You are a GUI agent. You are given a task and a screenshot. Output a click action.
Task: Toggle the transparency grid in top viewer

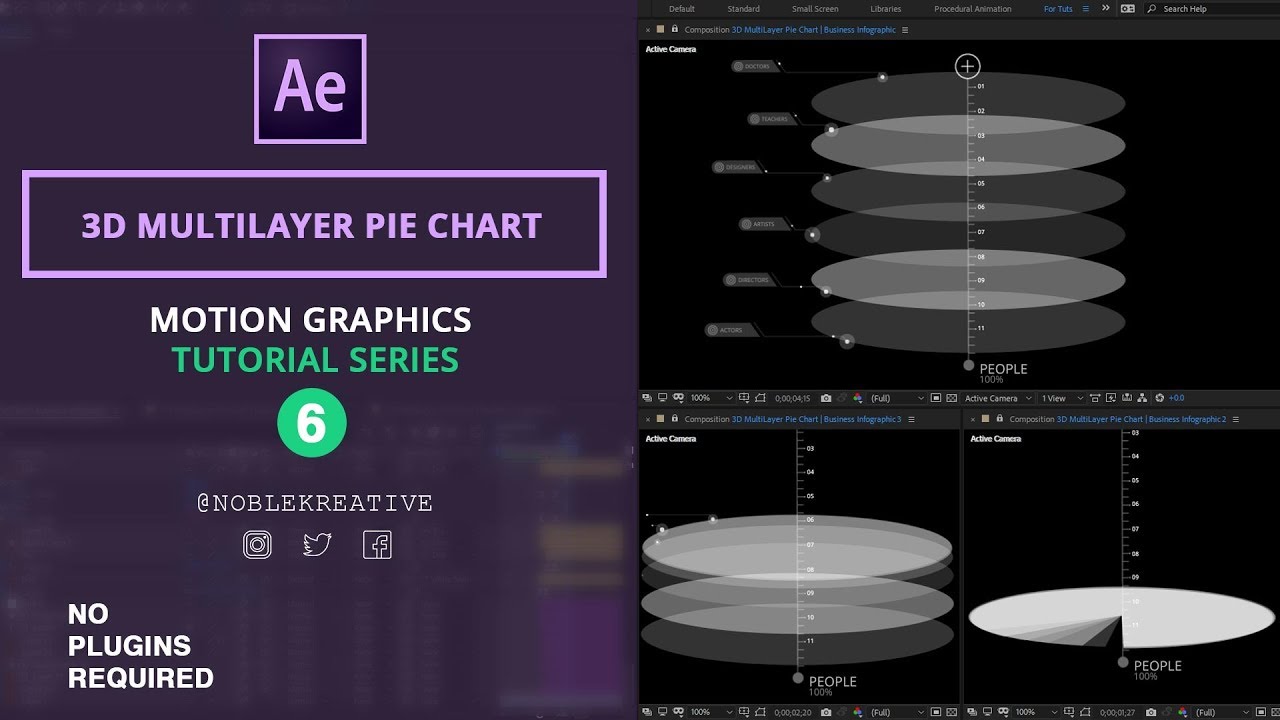[951, 398]
